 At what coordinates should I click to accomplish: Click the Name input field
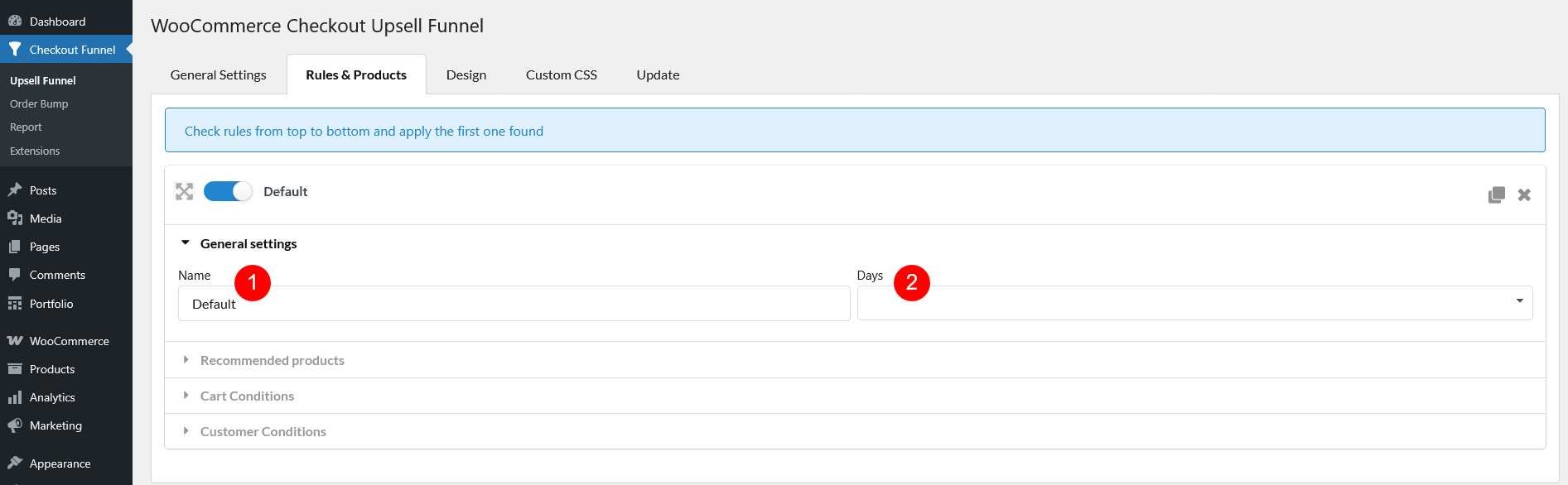[514, 304]
